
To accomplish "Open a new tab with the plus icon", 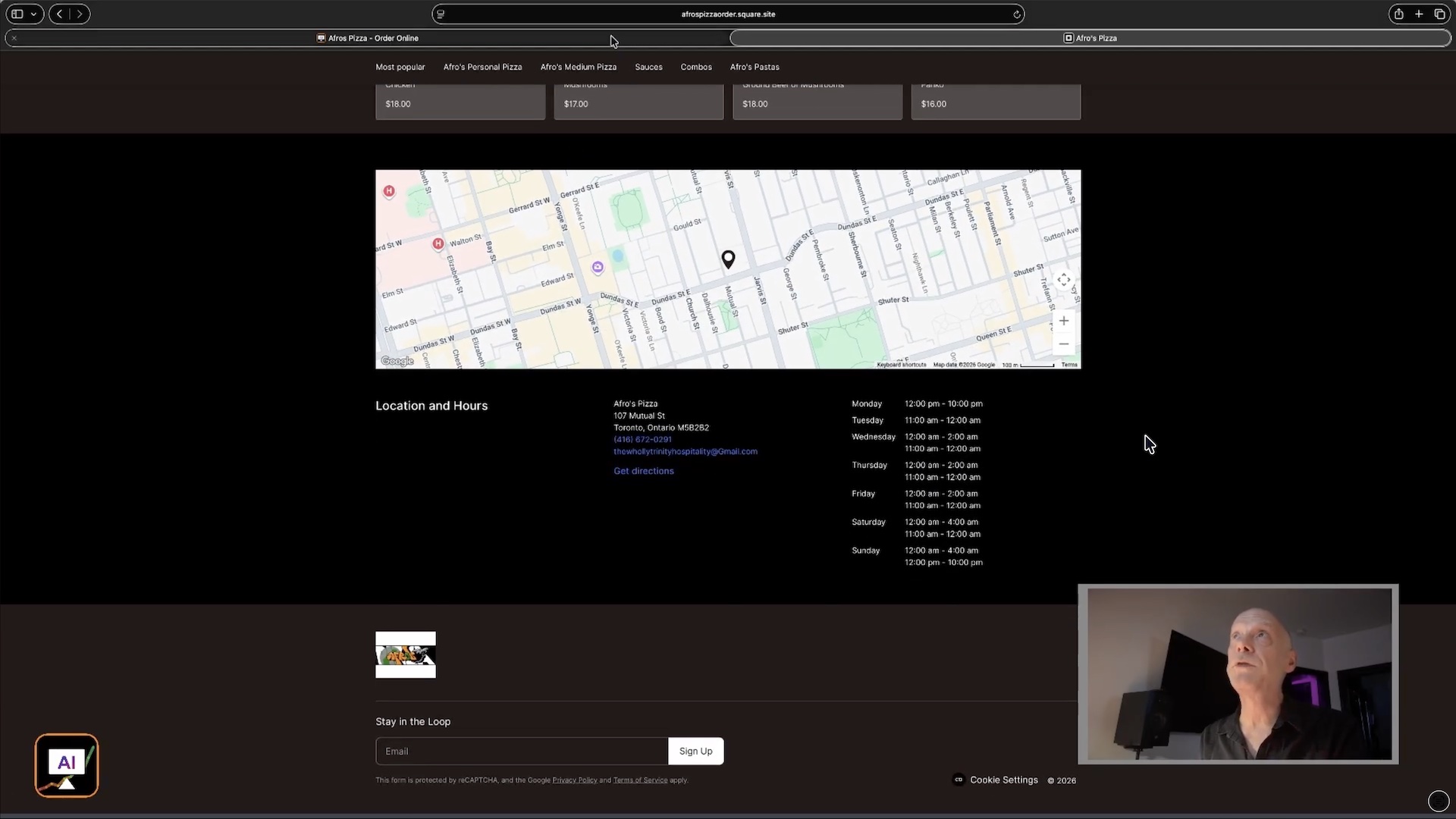I will [x=1419, y=14].
